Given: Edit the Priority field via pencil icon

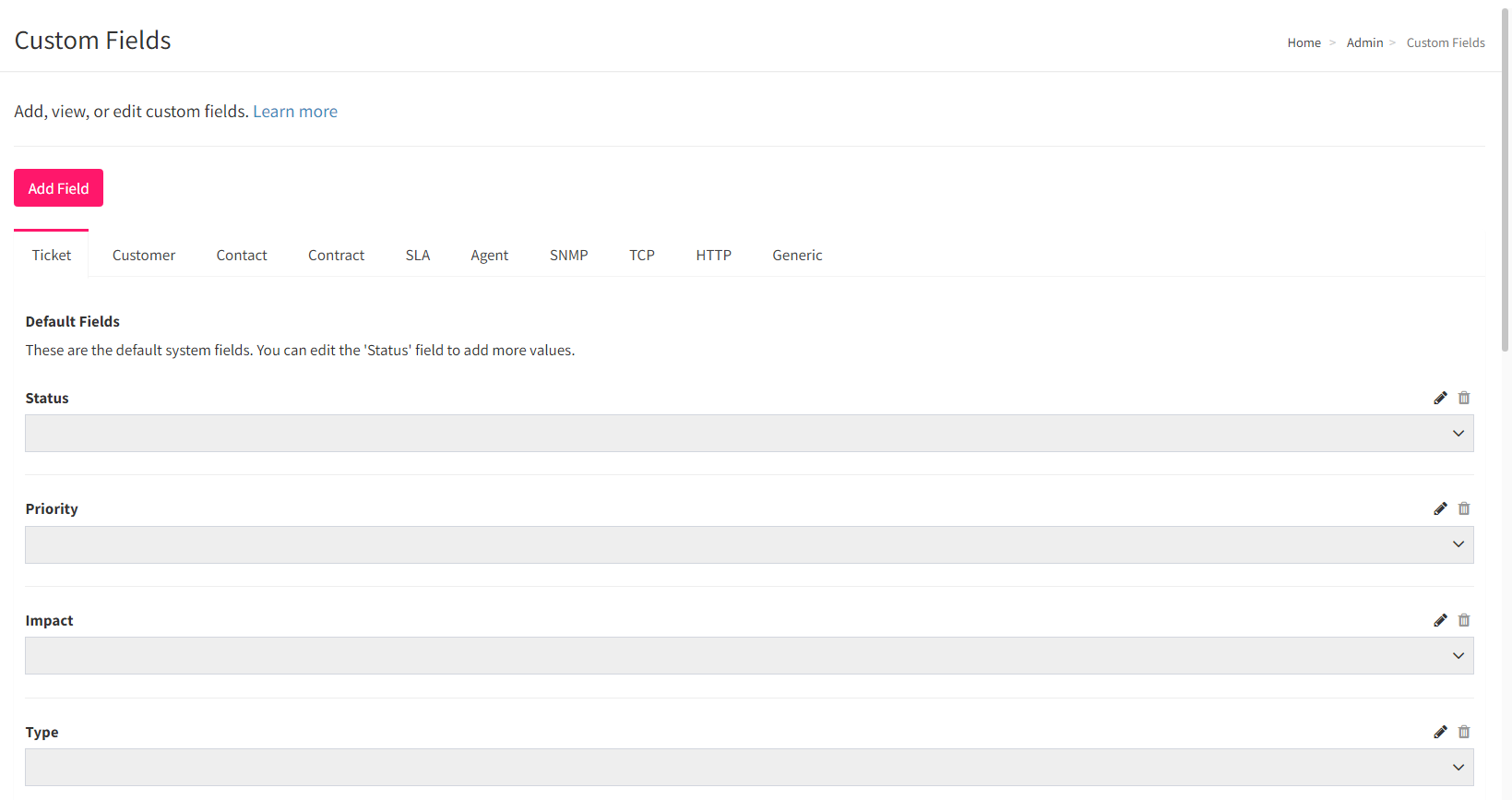Looking at the screenshot, I should coord(1440,508).
